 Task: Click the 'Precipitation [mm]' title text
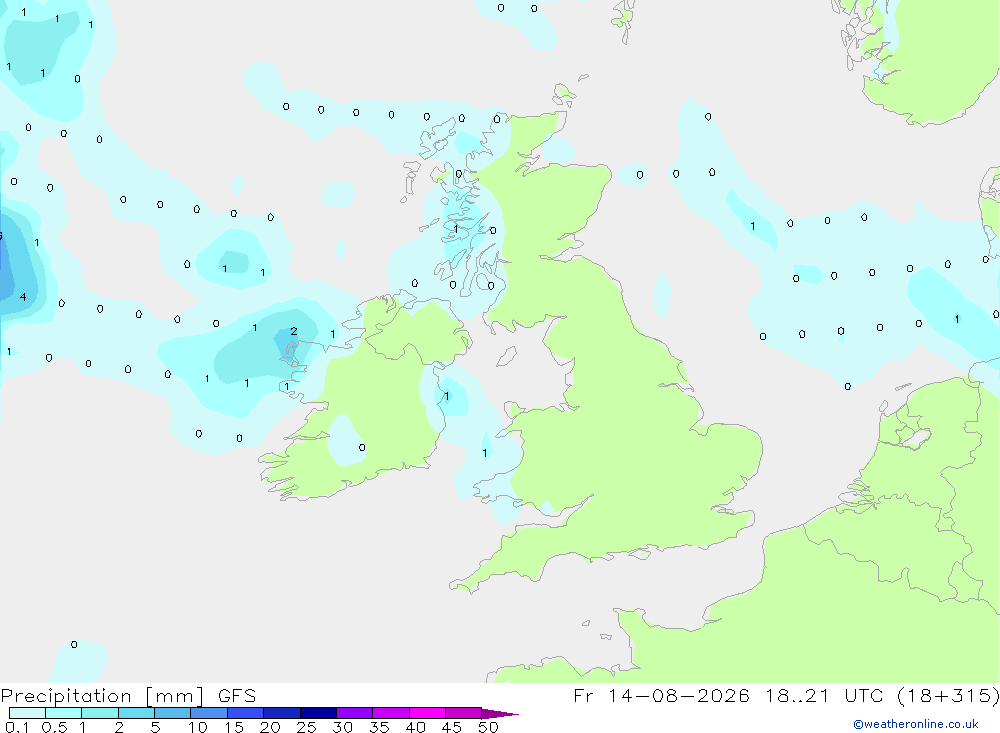102,696
